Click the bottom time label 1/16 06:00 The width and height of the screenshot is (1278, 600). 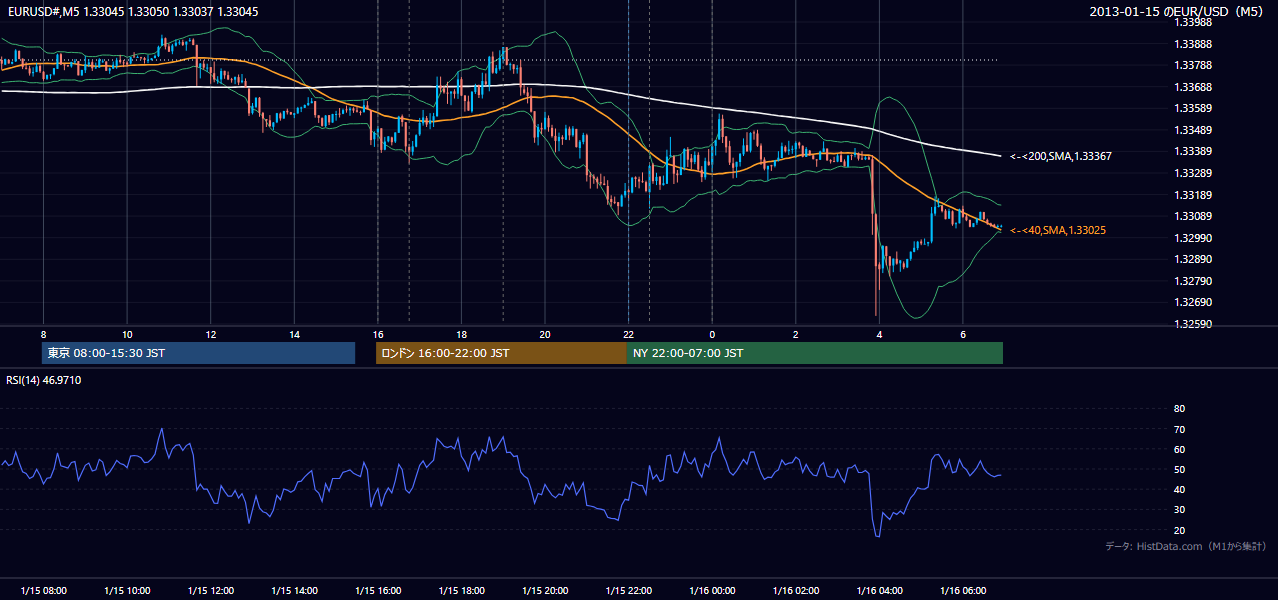click(962, 591)
